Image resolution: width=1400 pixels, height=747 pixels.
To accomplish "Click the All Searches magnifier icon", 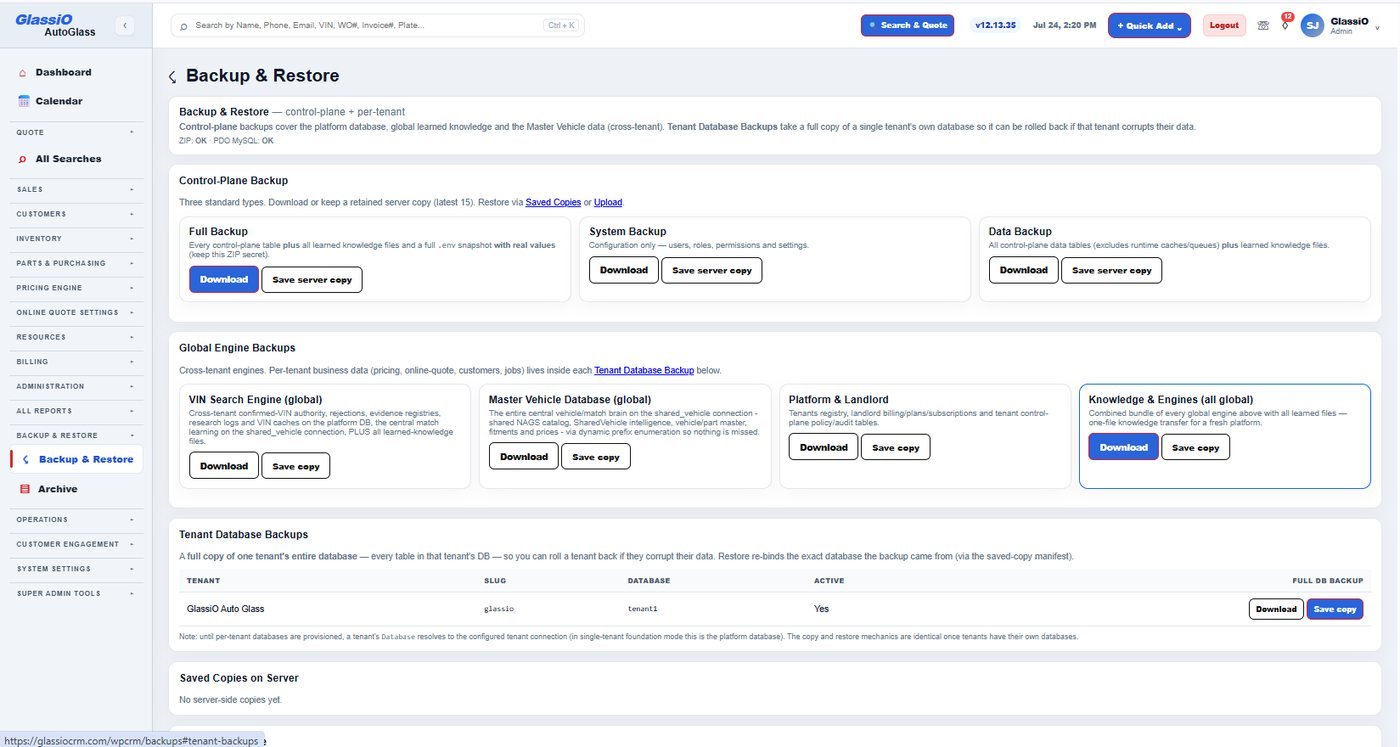I will [x=23, y=159].
